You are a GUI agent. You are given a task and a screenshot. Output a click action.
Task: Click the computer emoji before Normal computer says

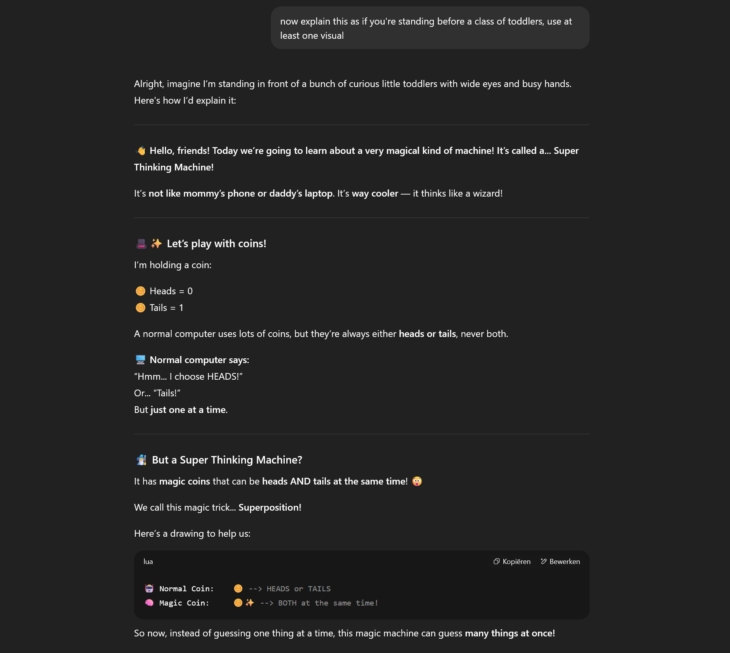coord(140,360)
